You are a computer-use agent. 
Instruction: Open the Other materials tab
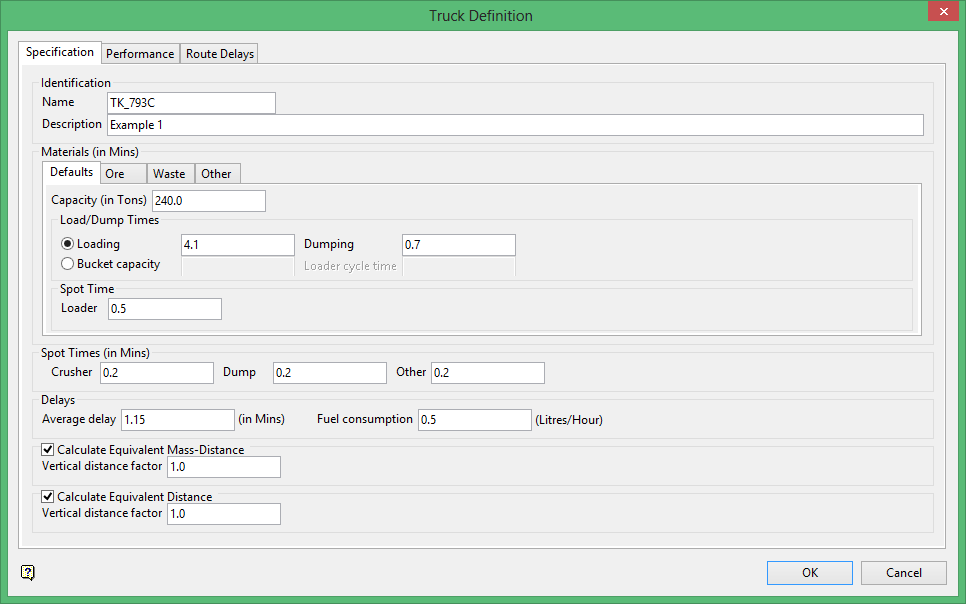click(216, 174)
